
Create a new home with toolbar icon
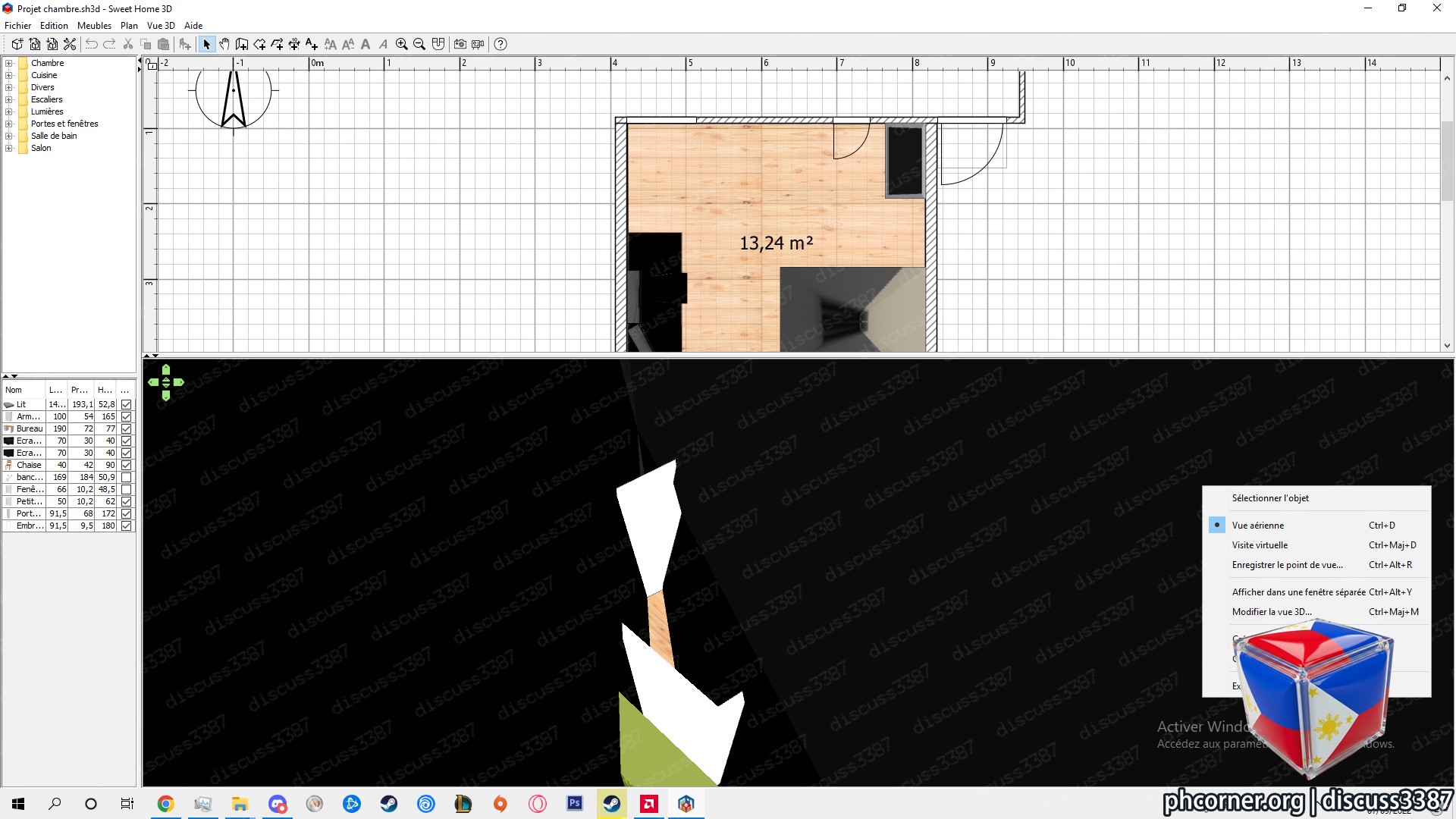coord(17,44)
